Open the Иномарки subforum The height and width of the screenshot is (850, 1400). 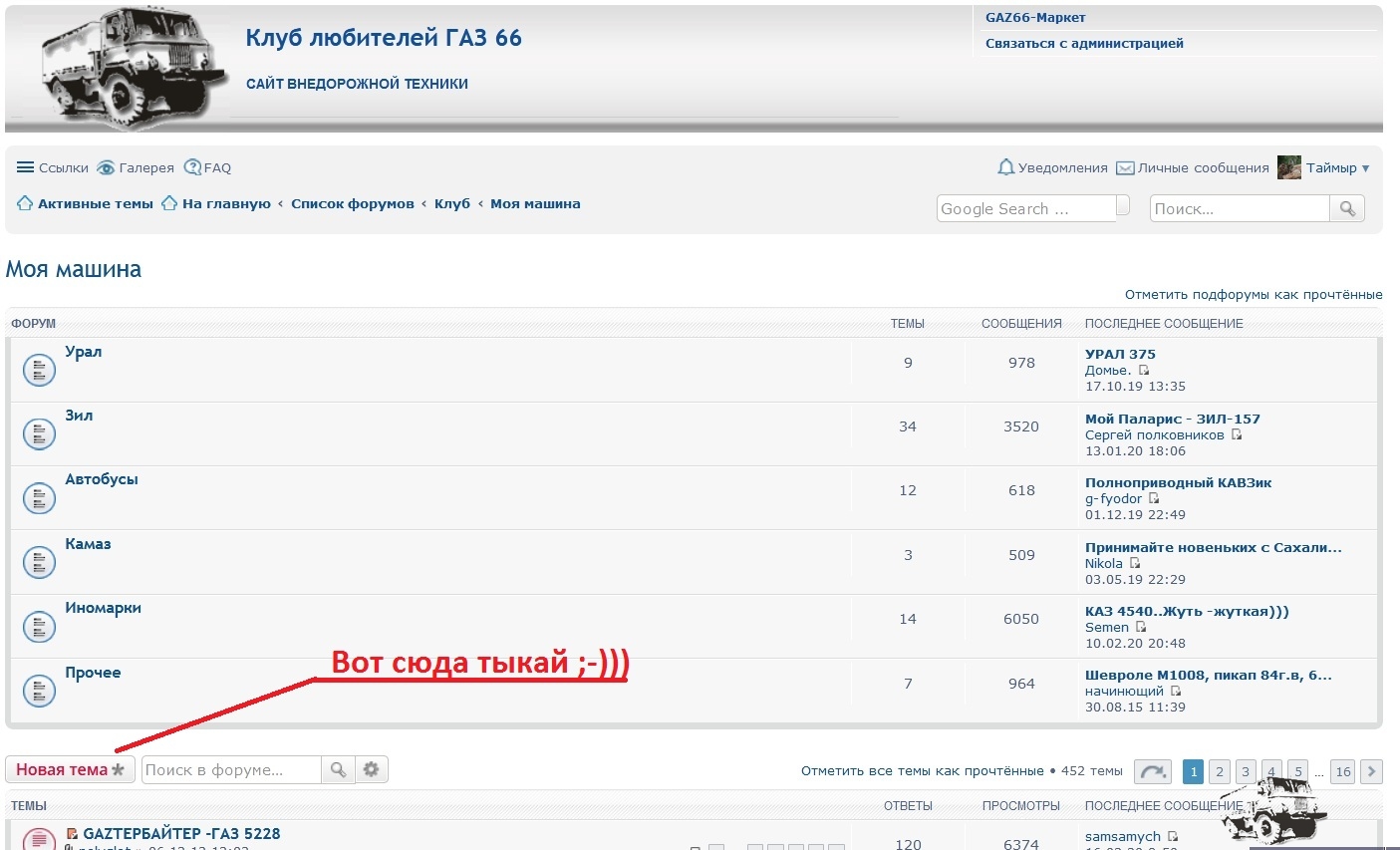(103, 608)
